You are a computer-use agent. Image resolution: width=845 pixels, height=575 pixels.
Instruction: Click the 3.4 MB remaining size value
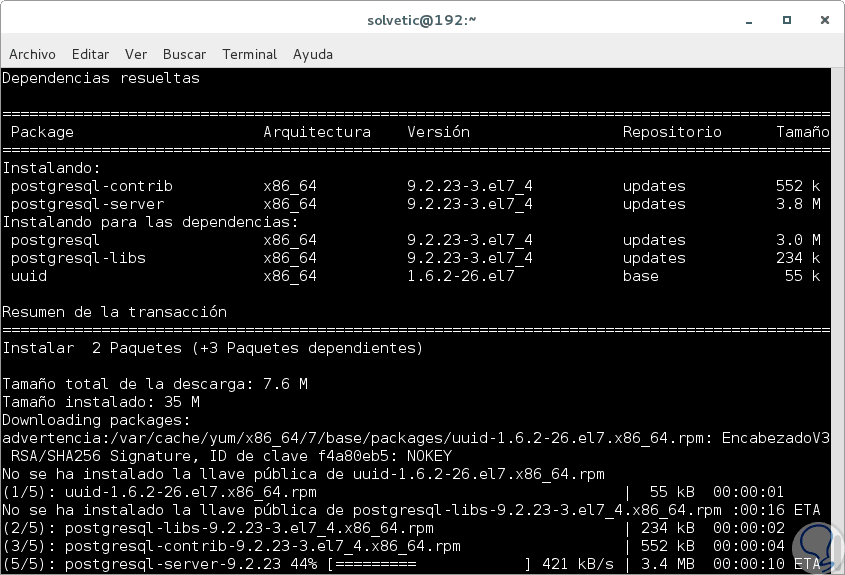point(667,564)
